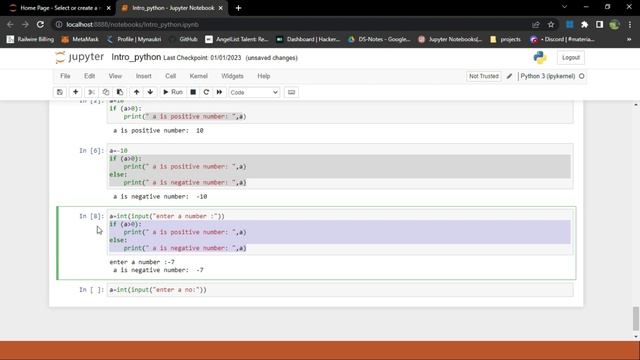Image resolution: width=640 pixels, height=360 pixels.
Task: Click the Save and Checkpoint toolbar icon
Action: click(60, 92)
